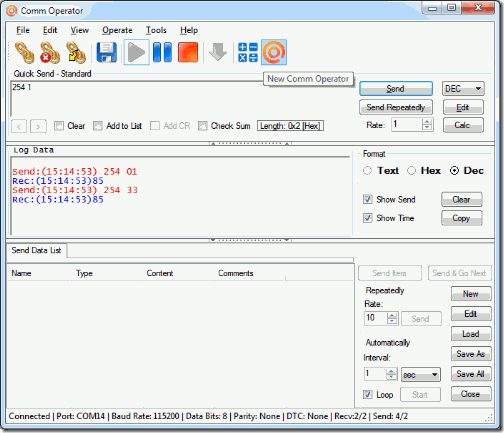Click the next history arrow button
Viewport: 504px width, 433px height.
(x=38, y=126)
